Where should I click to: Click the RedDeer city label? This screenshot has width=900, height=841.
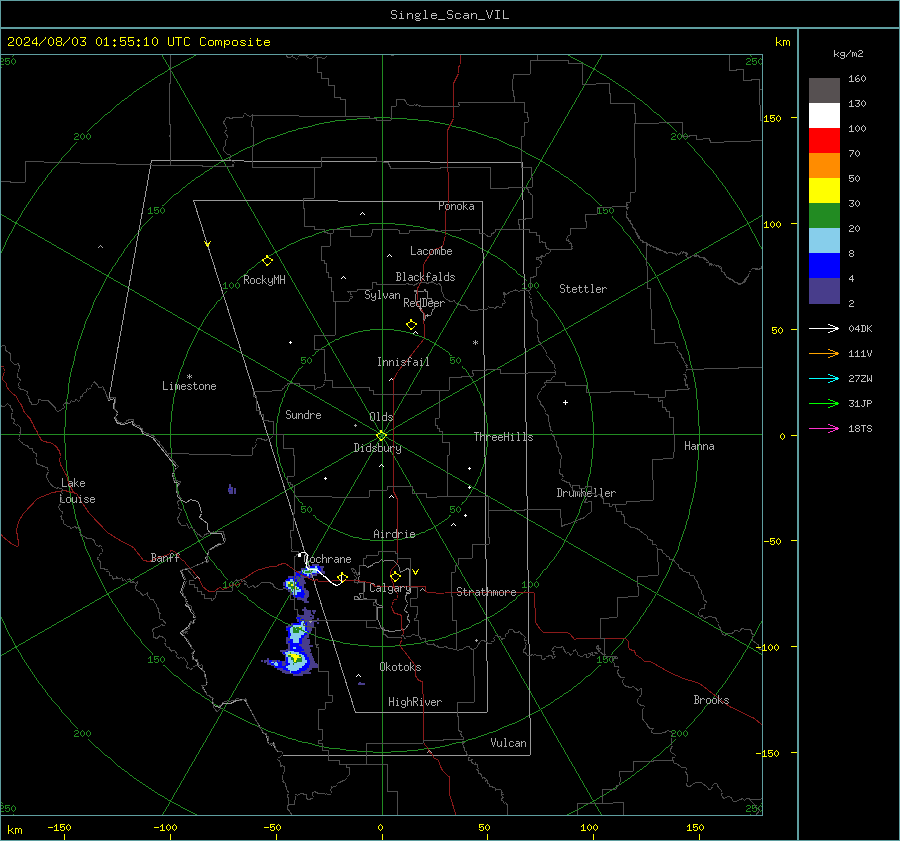point(424,303)
